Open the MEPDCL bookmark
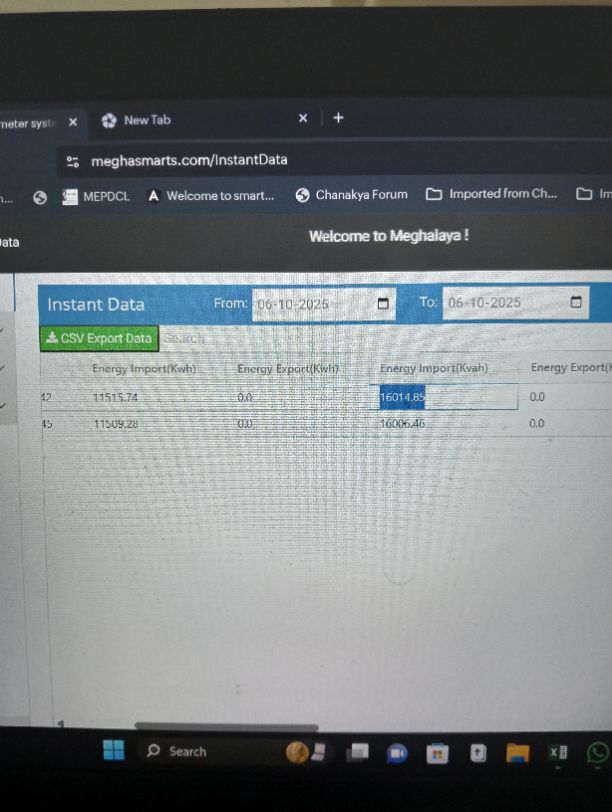 coord(96,197)
